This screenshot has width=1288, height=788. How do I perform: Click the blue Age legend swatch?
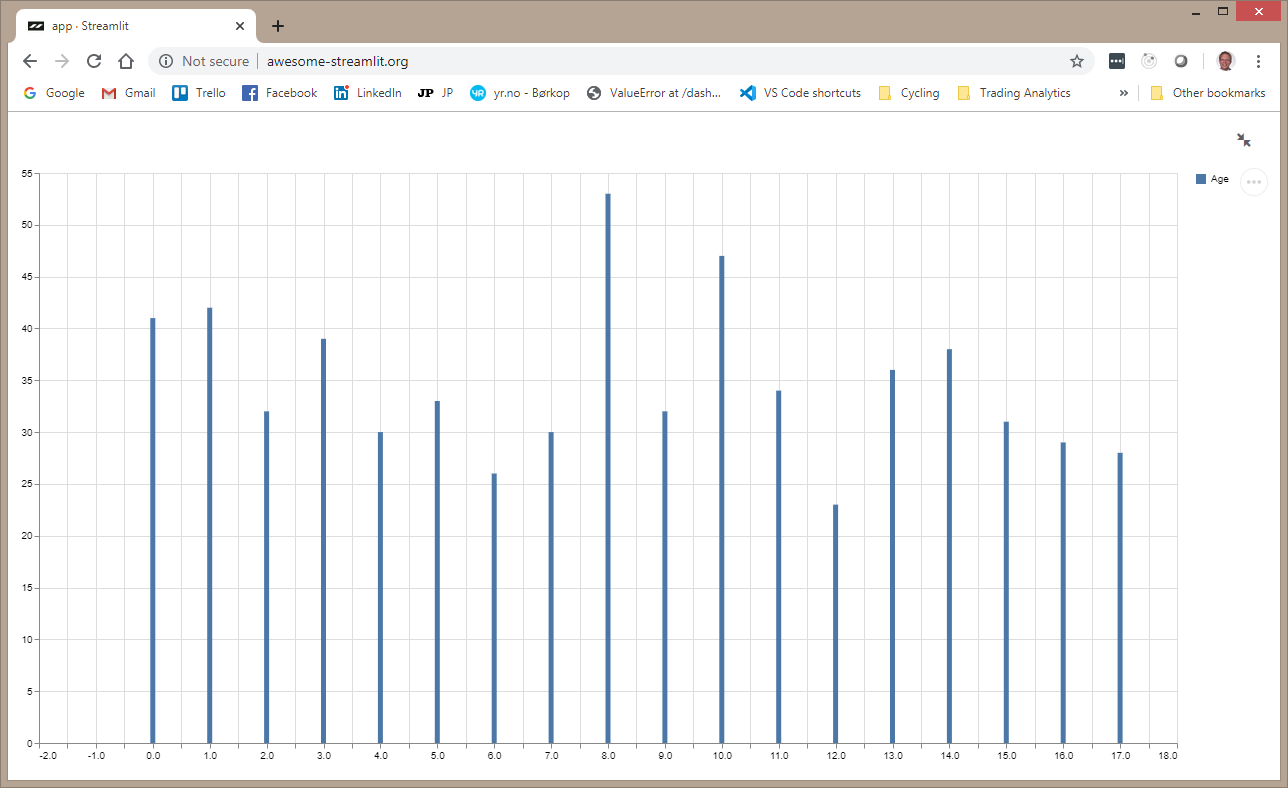pos(1201,179)
